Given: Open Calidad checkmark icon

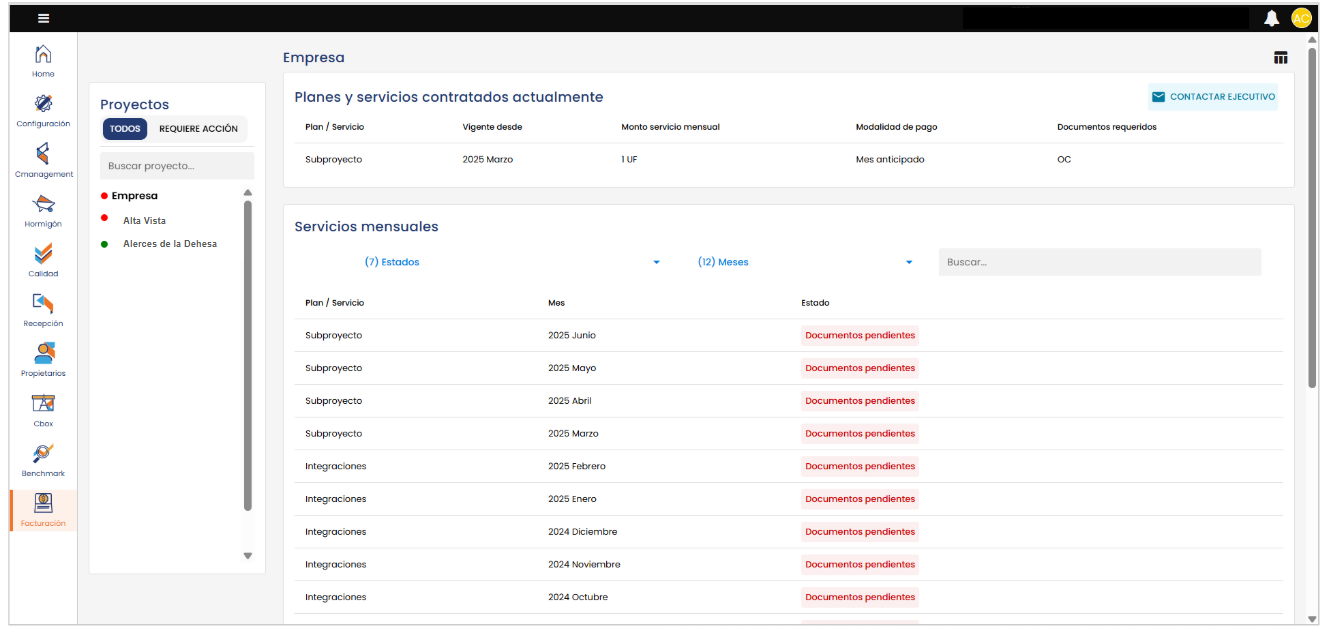Looking at the screenshot, I should tap(43, 254).
